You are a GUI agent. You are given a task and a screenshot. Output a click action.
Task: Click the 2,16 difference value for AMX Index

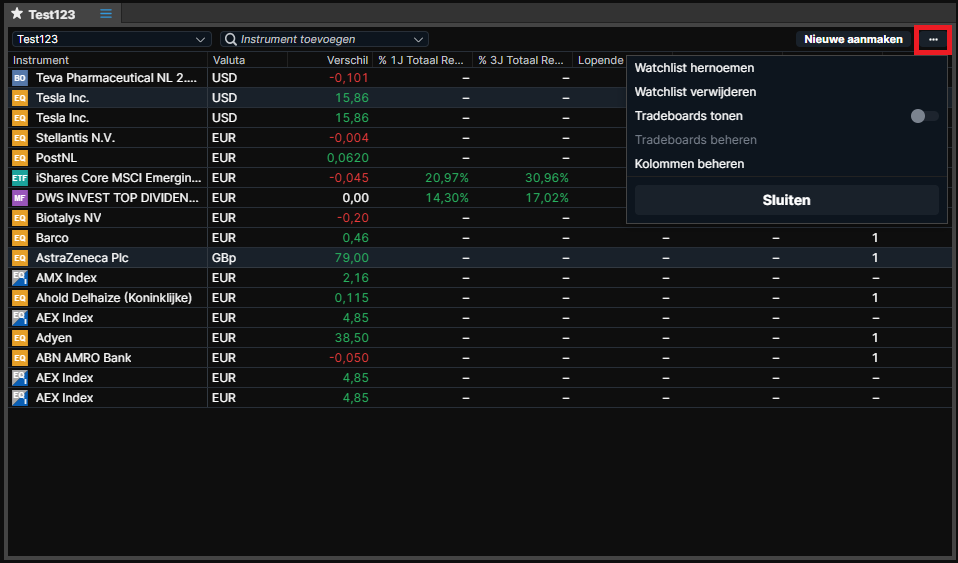click(356, 278)
